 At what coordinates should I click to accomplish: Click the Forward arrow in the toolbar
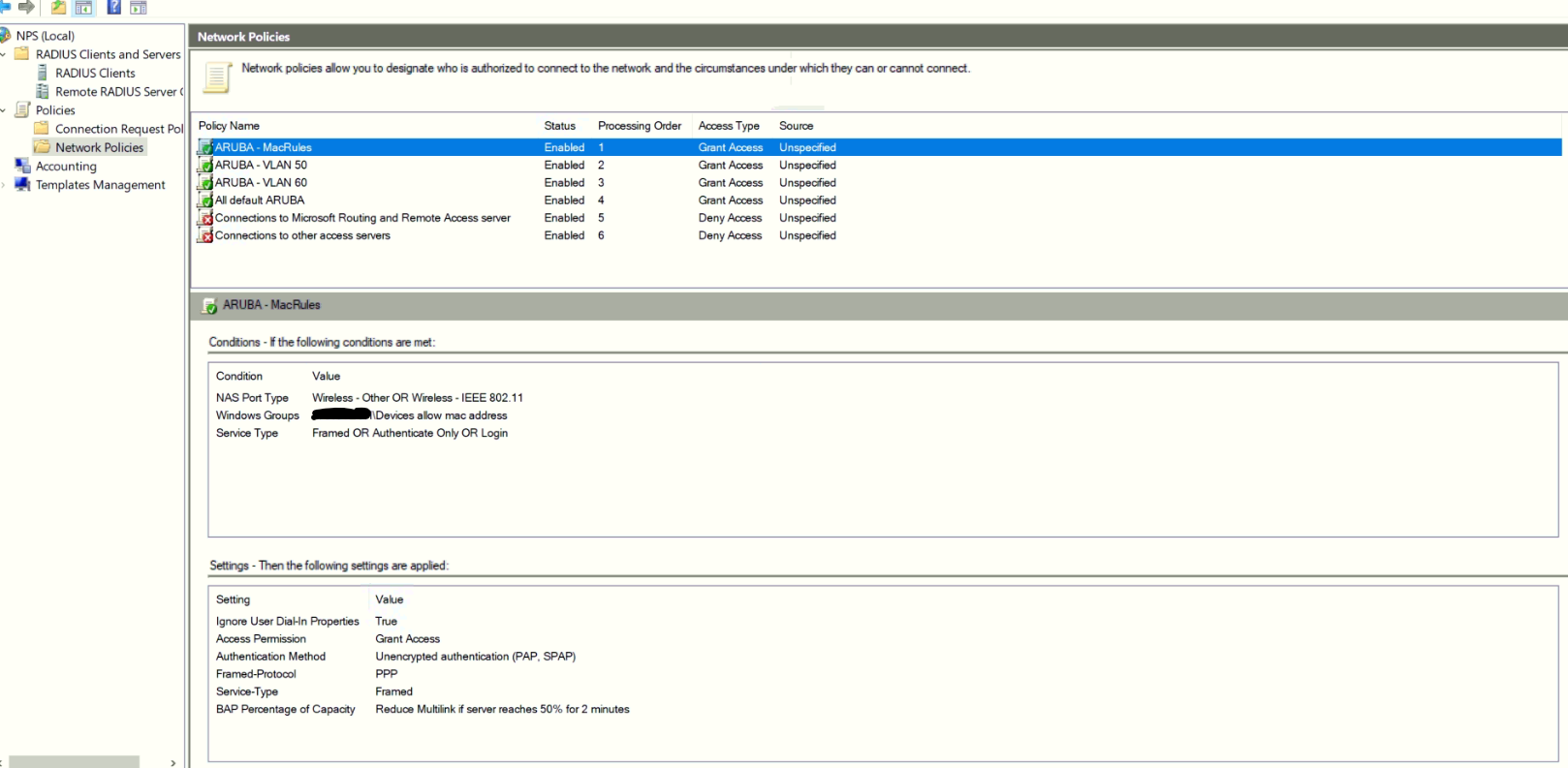[x=26, y=7]
